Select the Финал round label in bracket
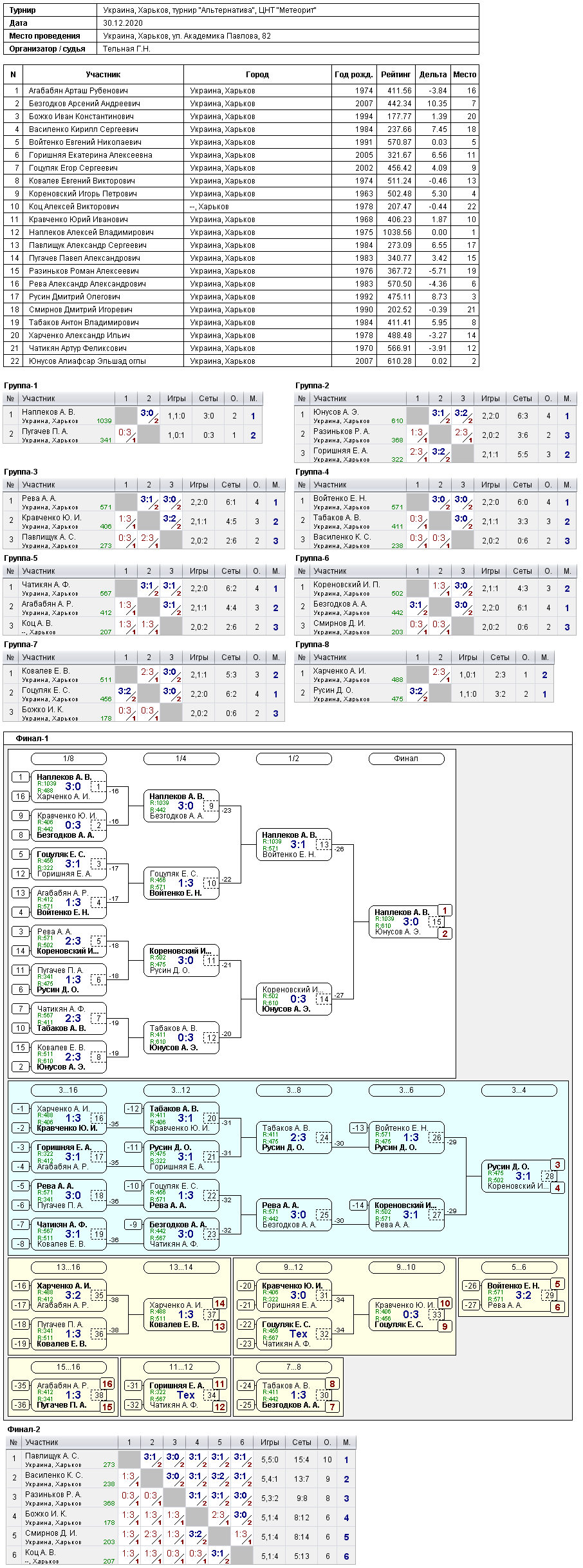583x1568 pixels. [x=407, y=759]
